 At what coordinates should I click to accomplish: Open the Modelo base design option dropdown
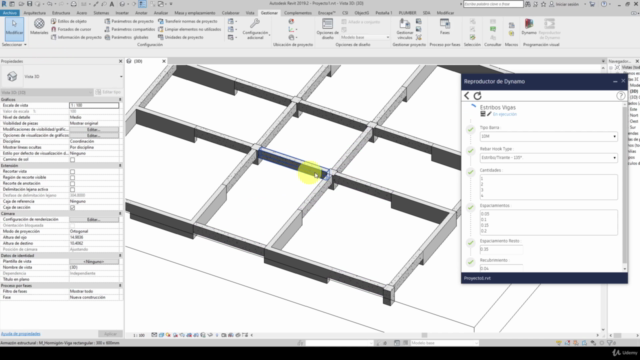click(x=365, y=37)
